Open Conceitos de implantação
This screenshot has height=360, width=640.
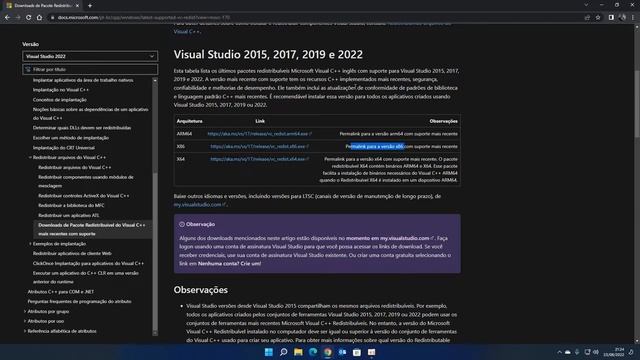pyautogui.click(x=60, y=100)
